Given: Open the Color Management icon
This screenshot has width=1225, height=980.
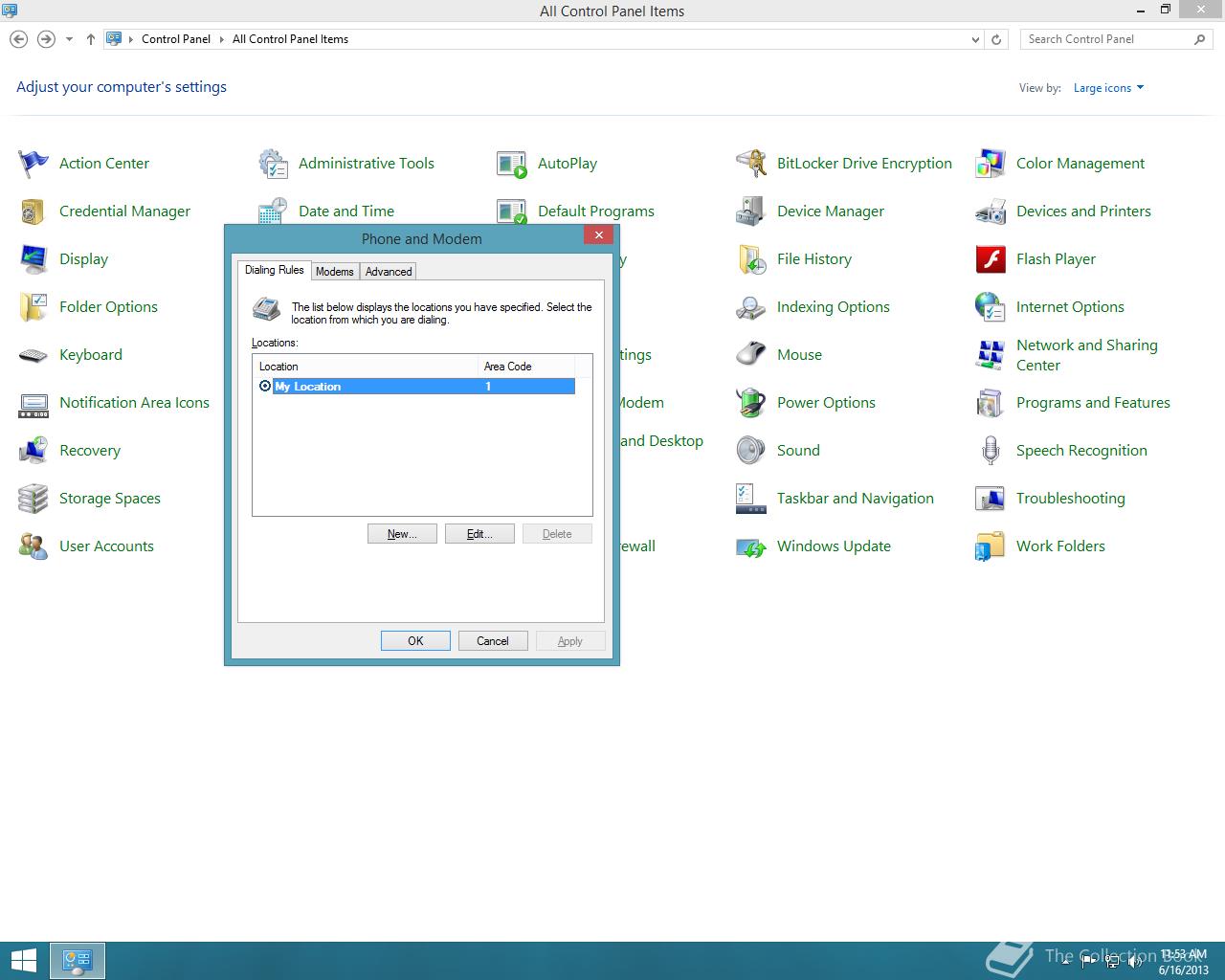Looking at the screenshot, I should (x=991, y=164).
